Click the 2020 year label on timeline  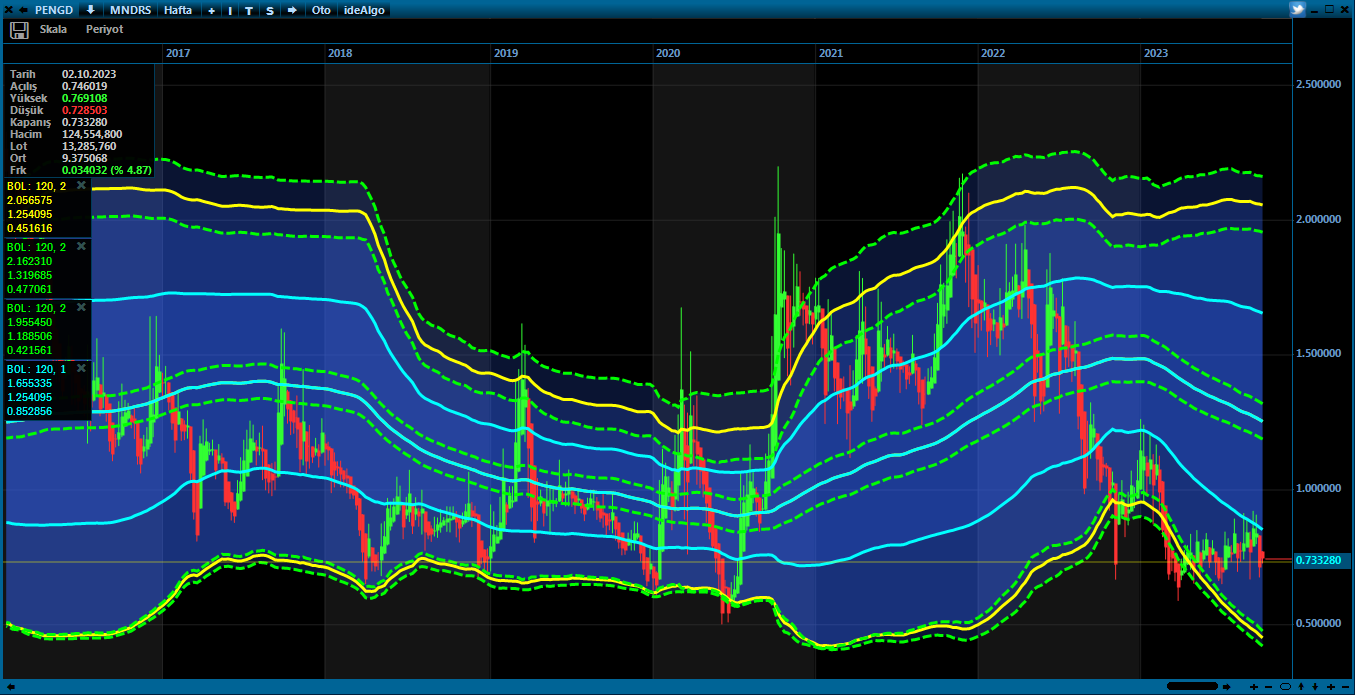[668, 53]
